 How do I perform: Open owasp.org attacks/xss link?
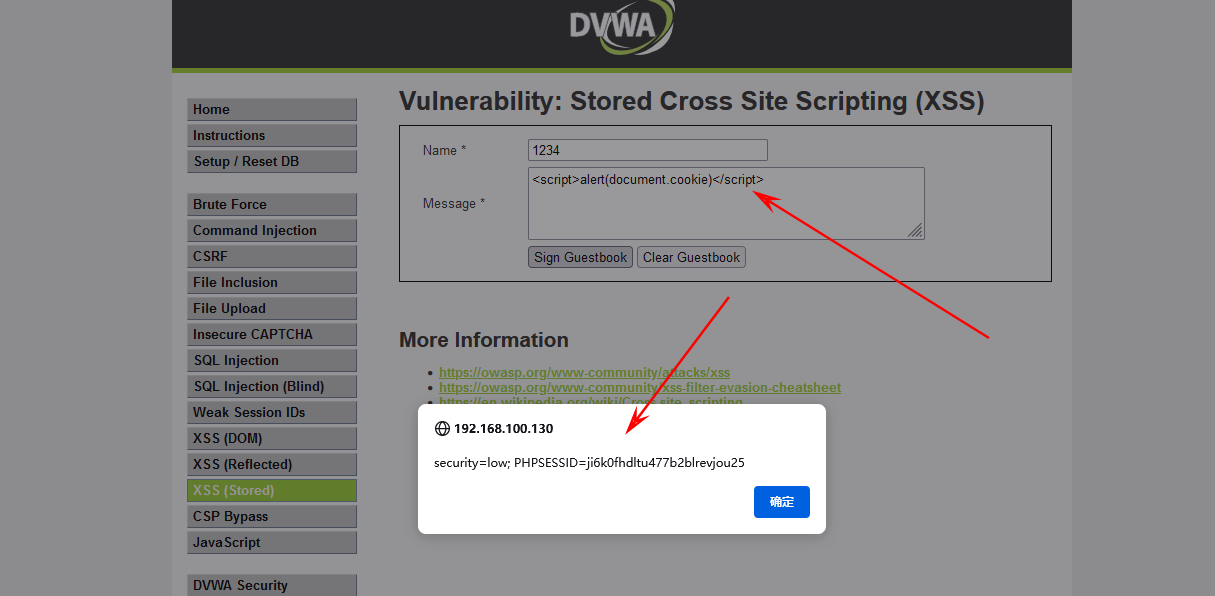585,373
